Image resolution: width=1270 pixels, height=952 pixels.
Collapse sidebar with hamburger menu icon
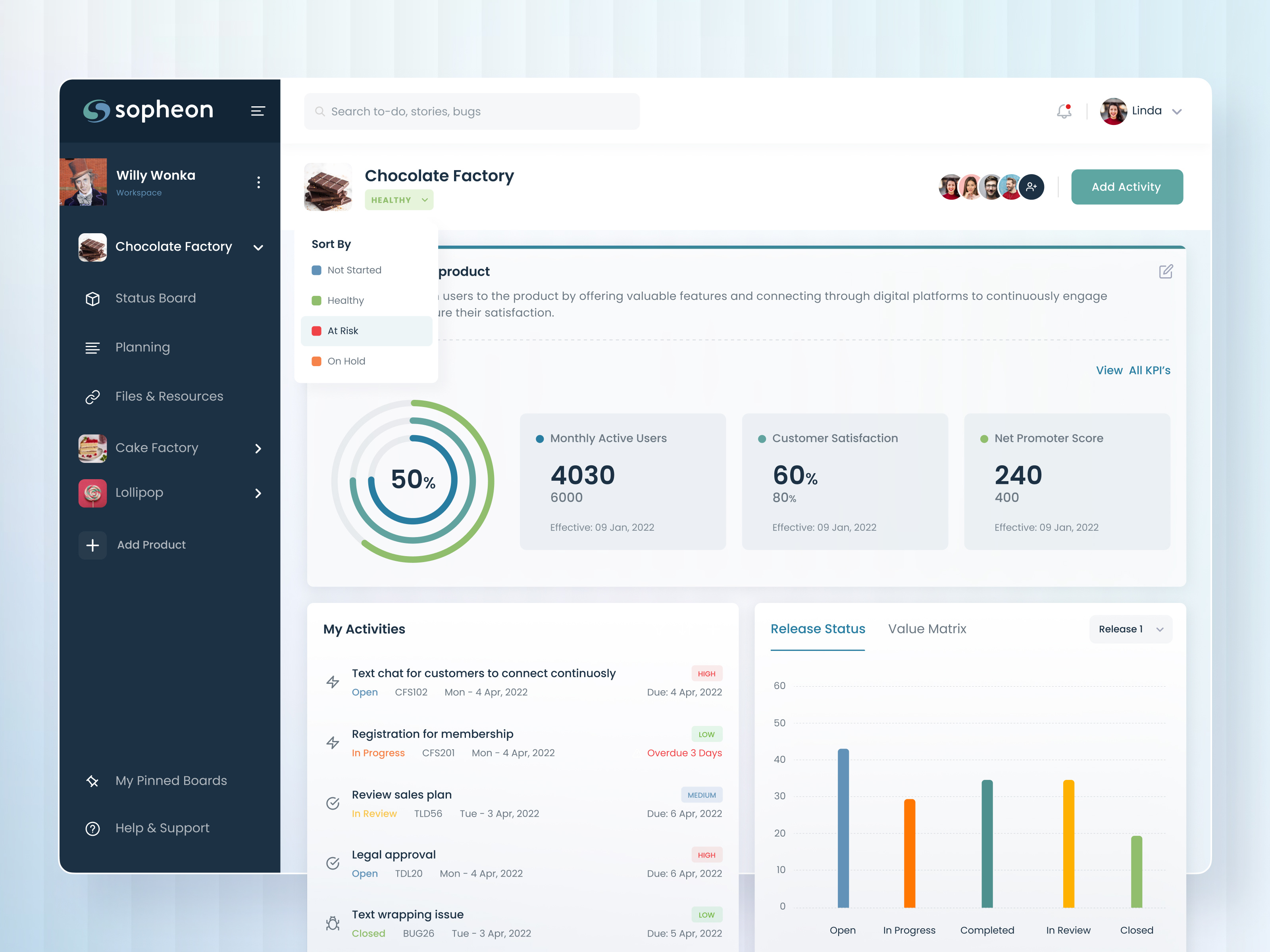click(x=258, y=111)
